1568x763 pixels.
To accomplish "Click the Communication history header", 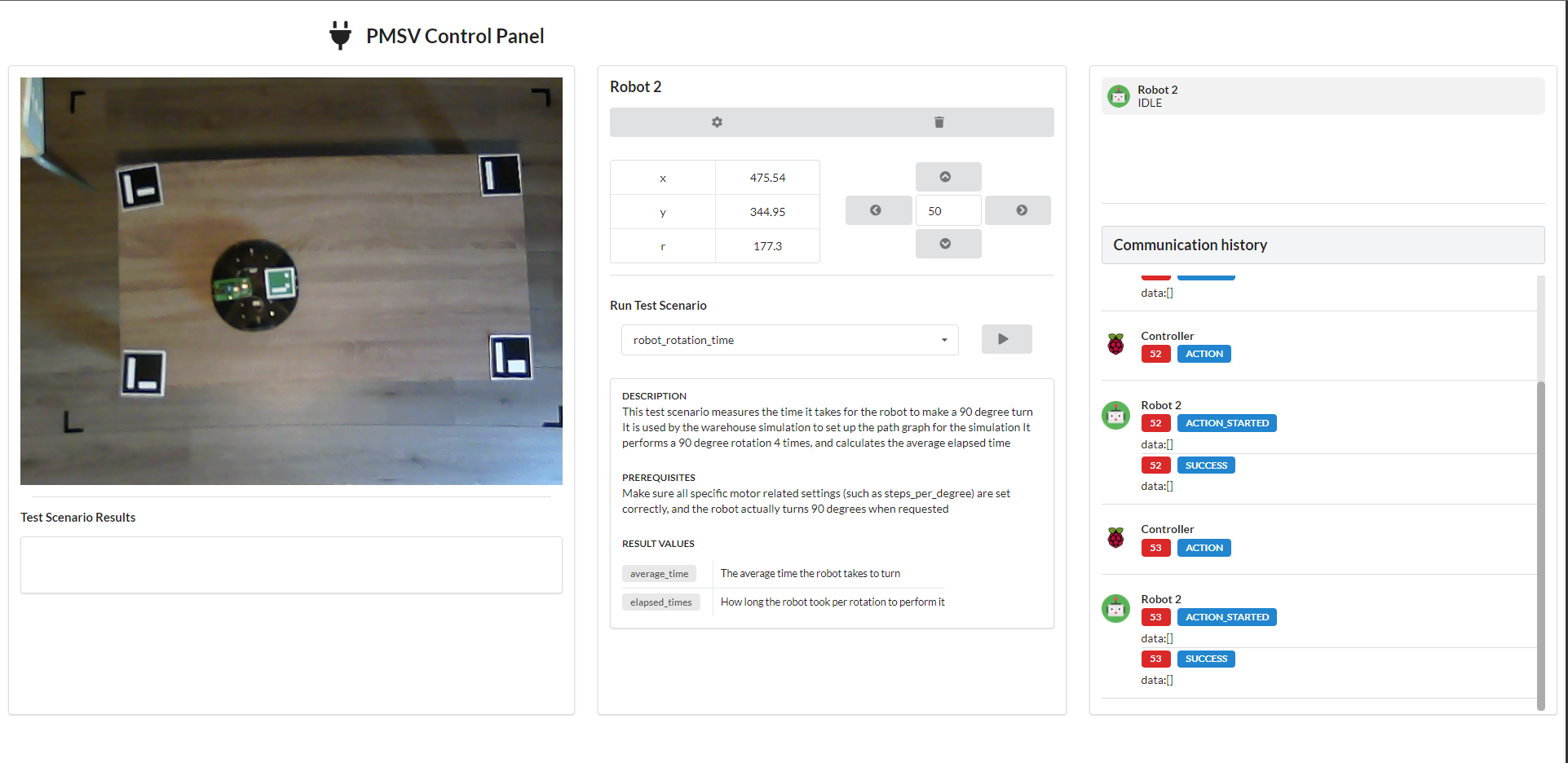I will click(1190, 244).
